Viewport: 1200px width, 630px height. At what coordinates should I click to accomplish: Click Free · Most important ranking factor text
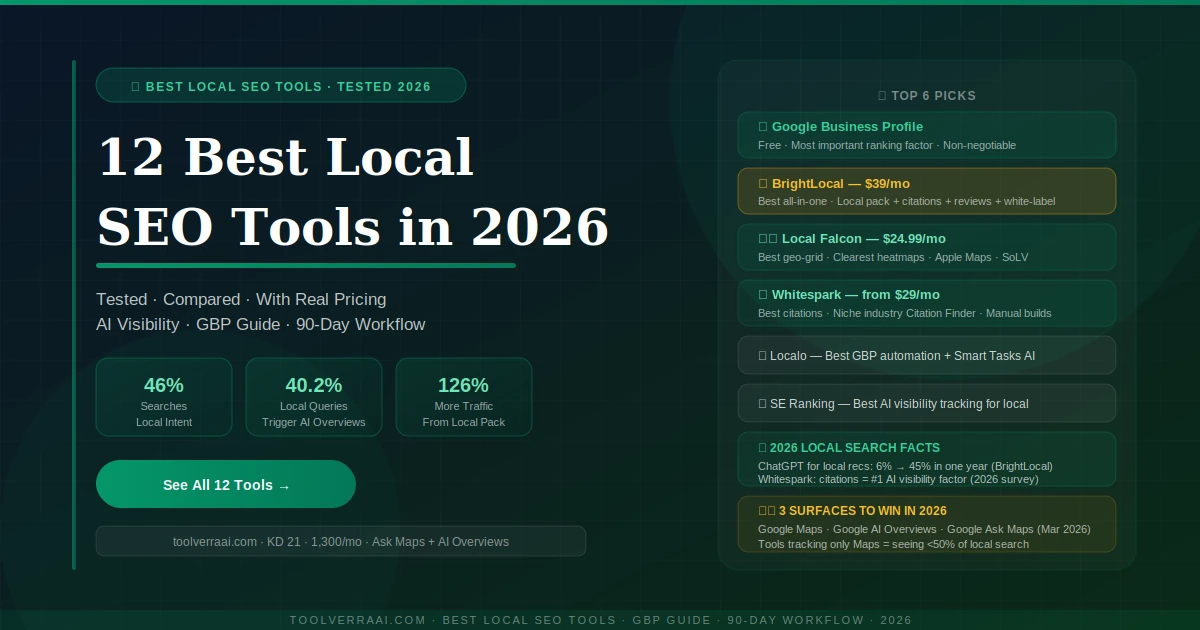[887, 145]
